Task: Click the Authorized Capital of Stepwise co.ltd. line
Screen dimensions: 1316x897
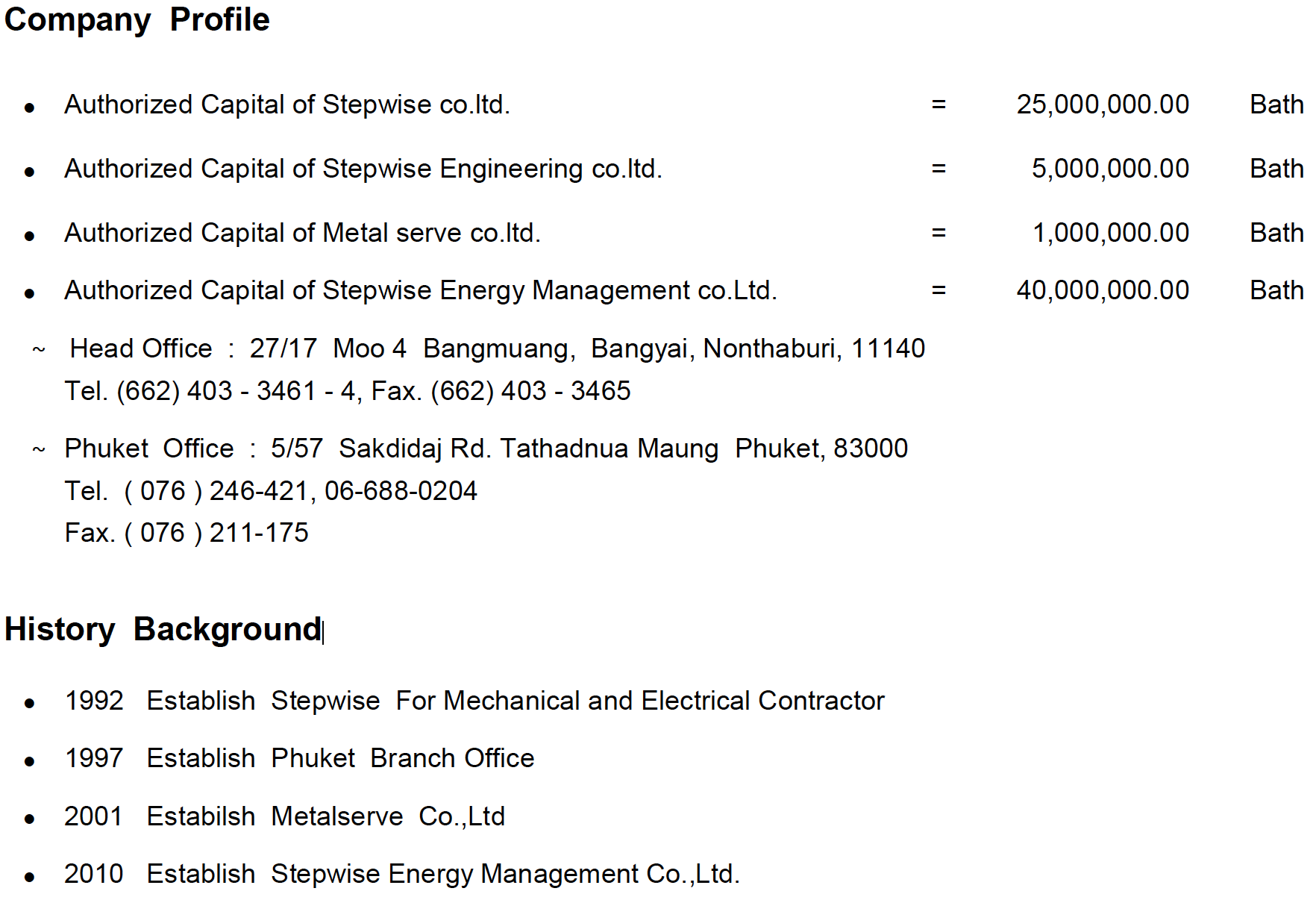Action: tap(286, 104)
